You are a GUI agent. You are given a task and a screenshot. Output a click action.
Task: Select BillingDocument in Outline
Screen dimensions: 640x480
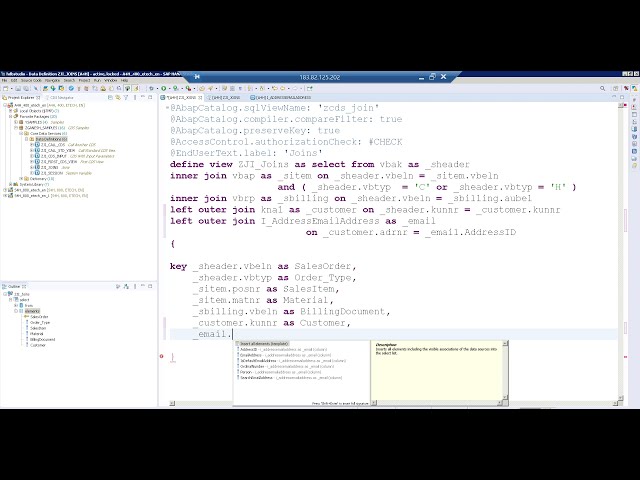click(x=42, y=340)
